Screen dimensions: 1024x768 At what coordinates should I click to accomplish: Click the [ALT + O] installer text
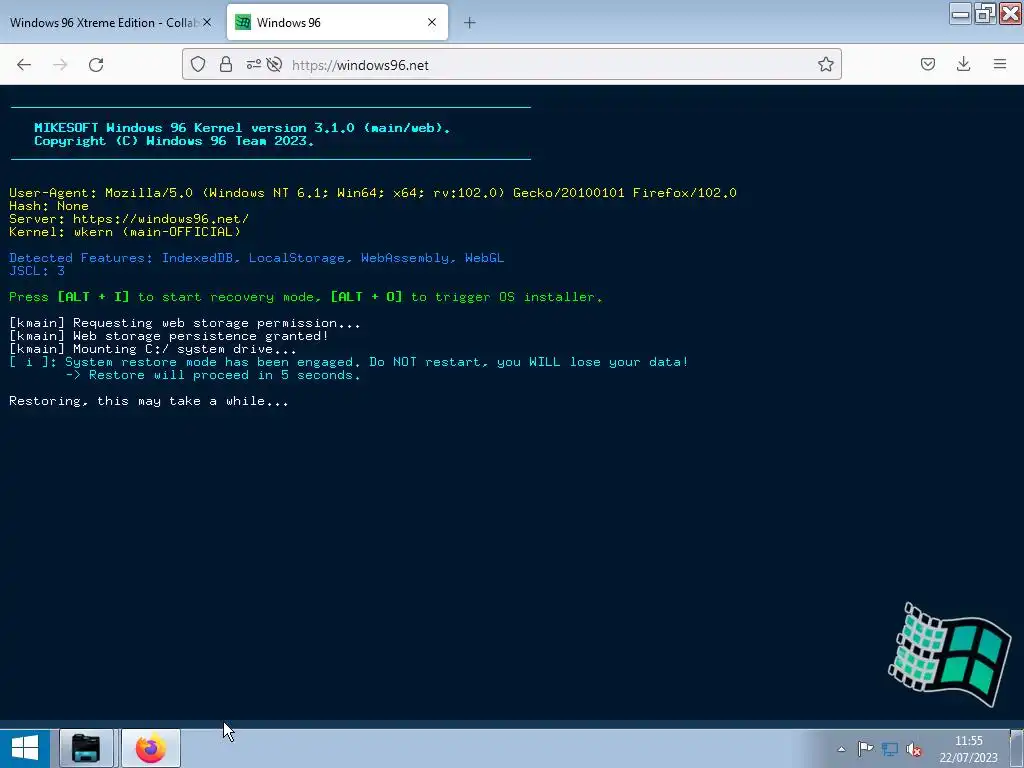[366, 296]
